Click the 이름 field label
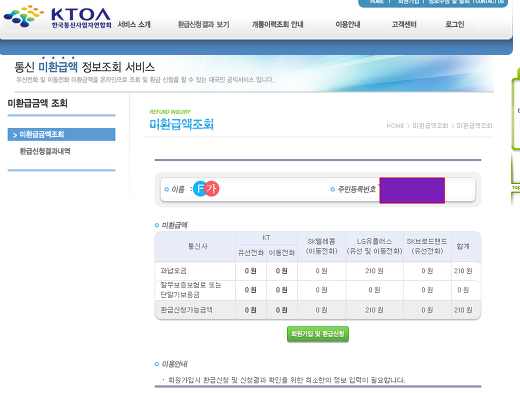Screen dimensions: 520x393 (x=178, y=189)
